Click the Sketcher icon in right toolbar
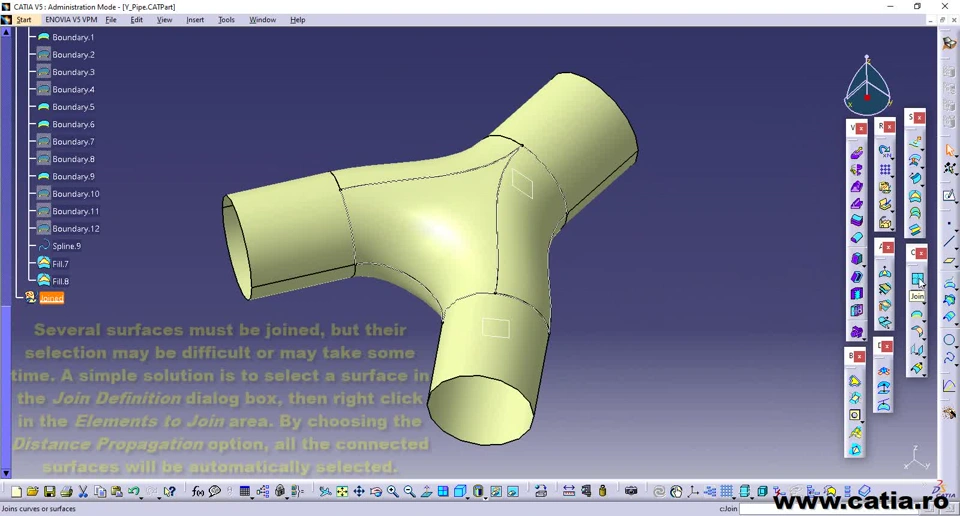The width and height of the screenshot is (960, 516). tap(949, 196)
